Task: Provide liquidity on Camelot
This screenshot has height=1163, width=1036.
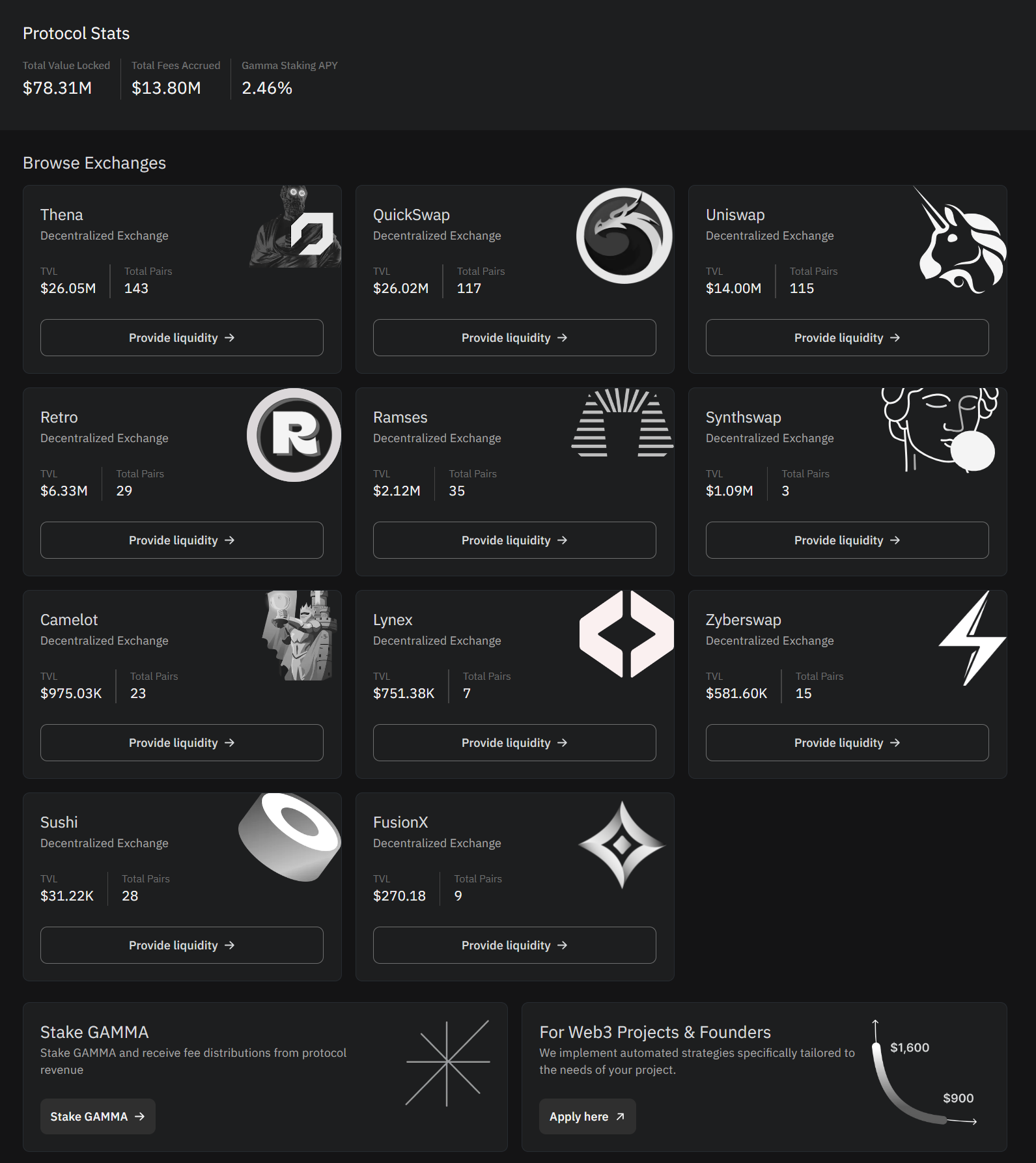Action: [182, 742]
